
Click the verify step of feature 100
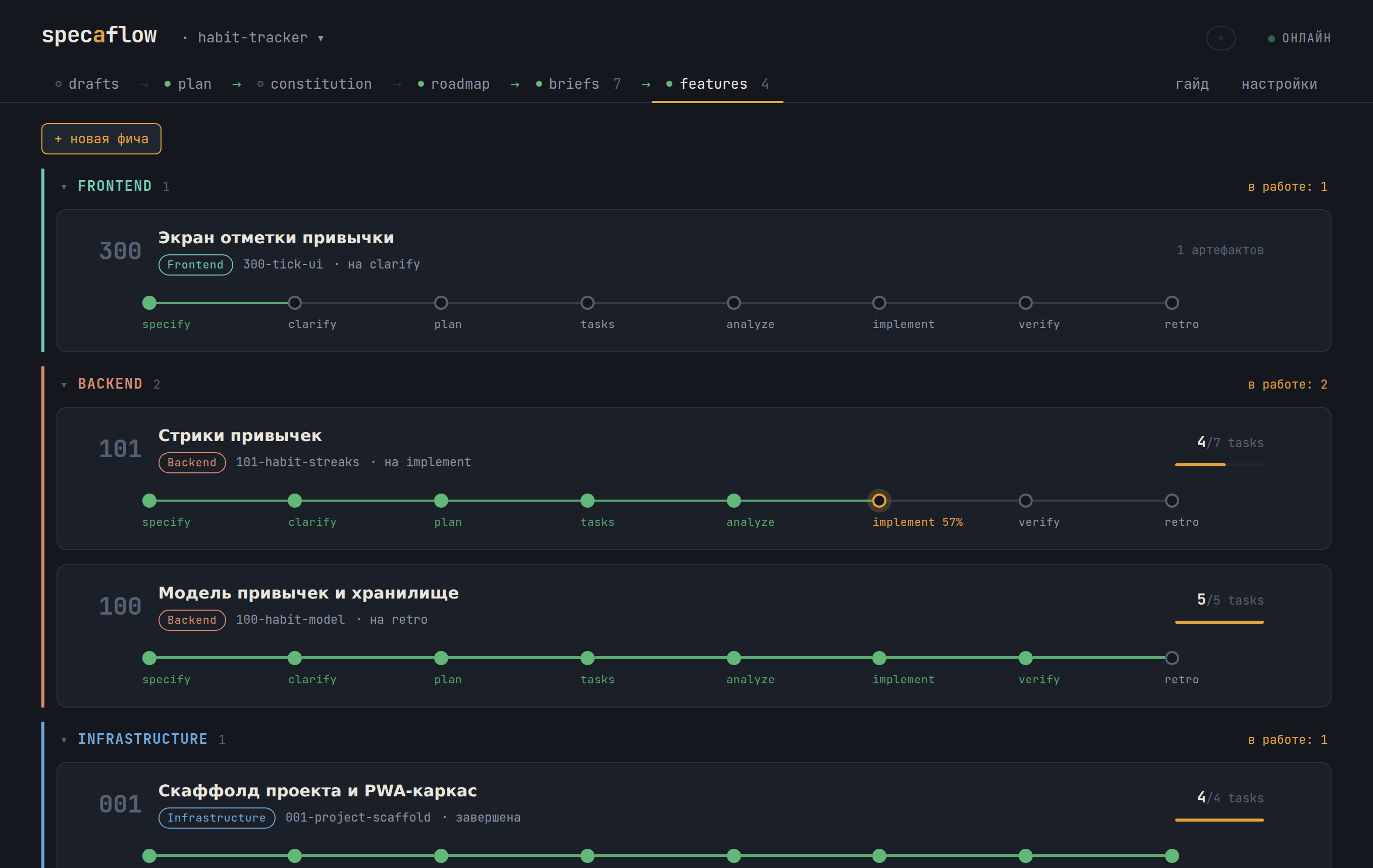[x=1025, y=658]
